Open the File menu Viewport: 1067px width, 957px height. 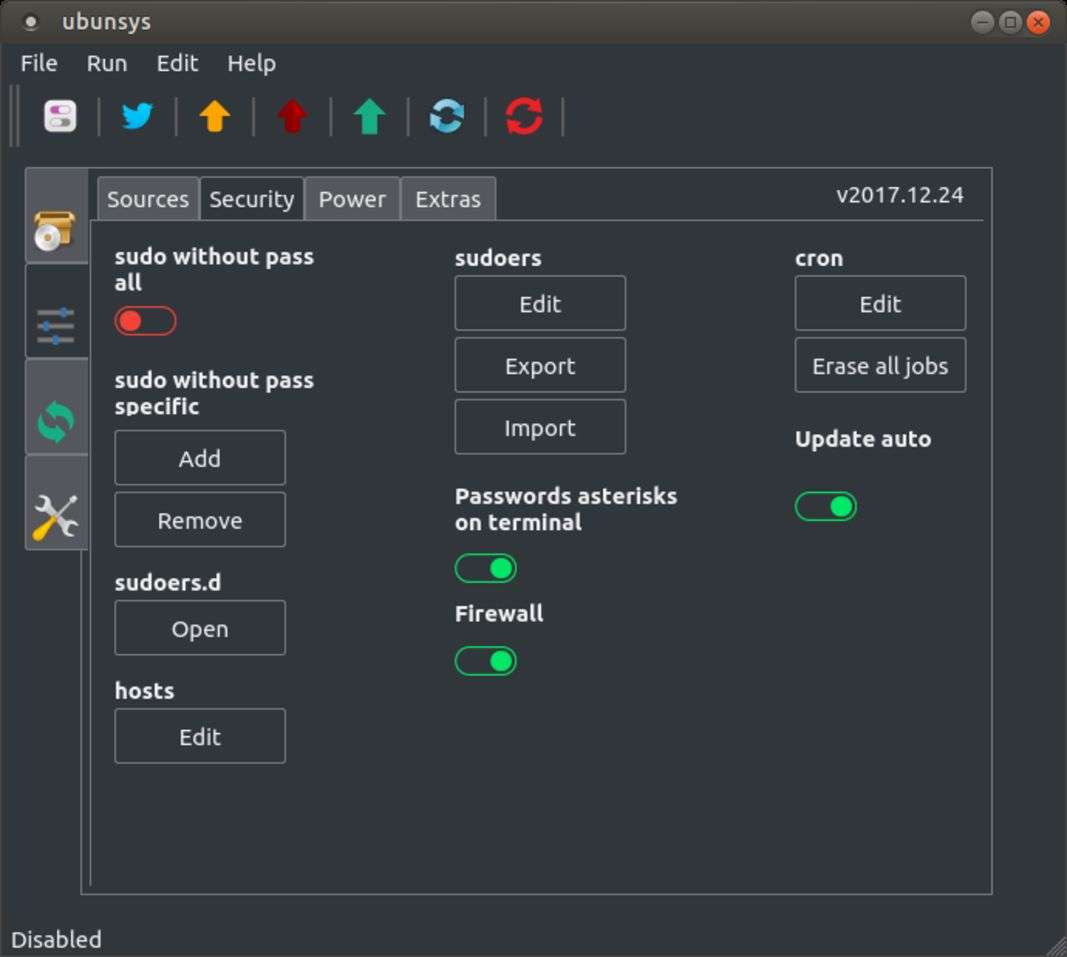(39, 63)
